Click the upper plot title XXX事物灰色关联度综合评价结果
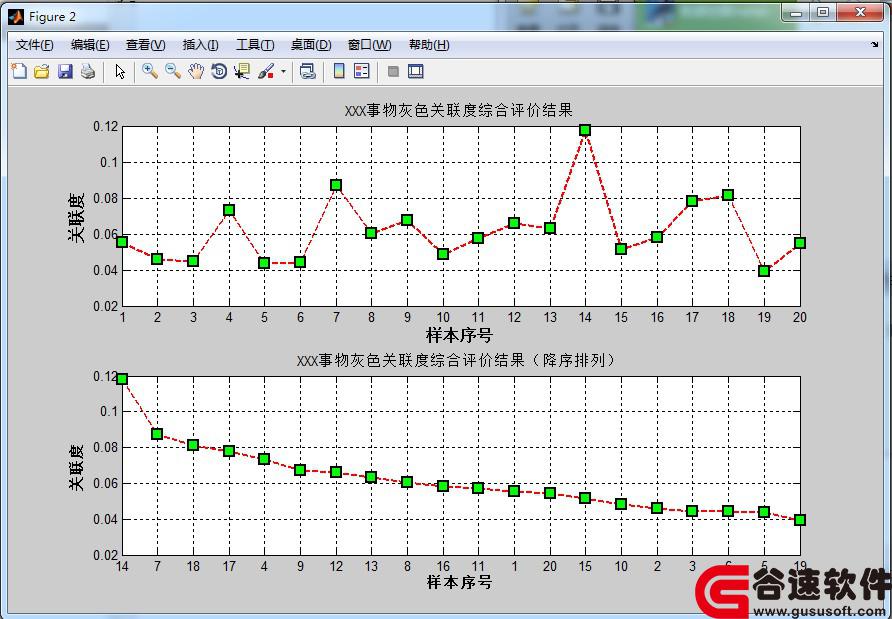 click(x=459, y=110)
